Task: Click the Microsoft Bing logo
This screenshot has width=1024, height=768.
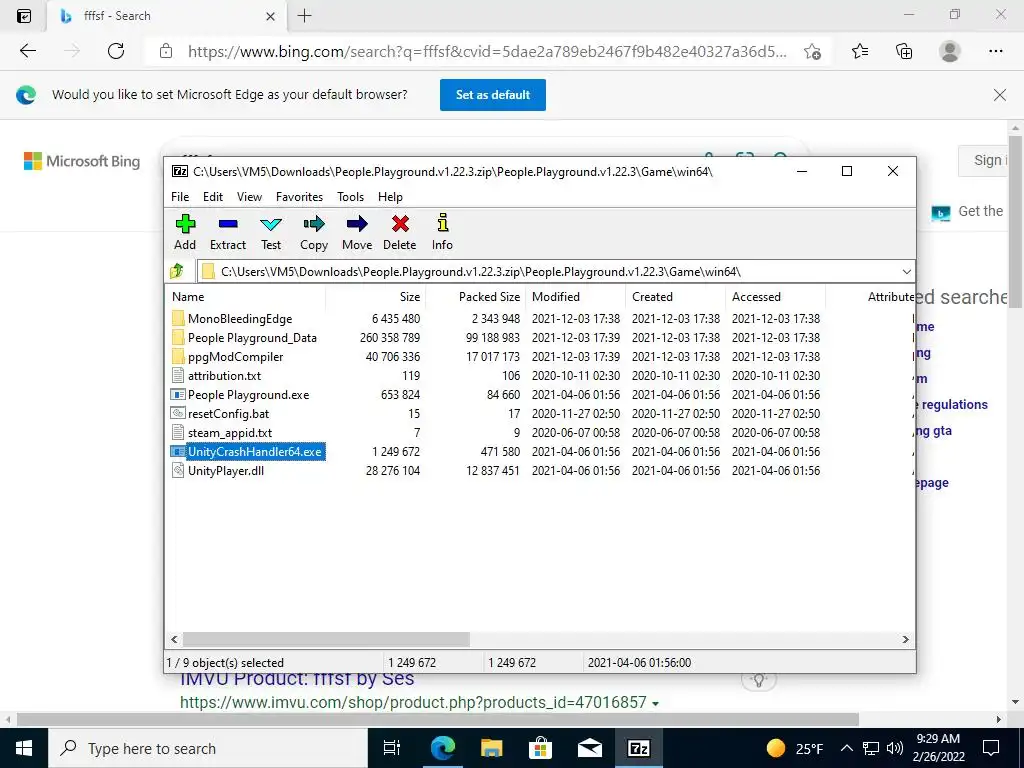Action: pos(82,161)
